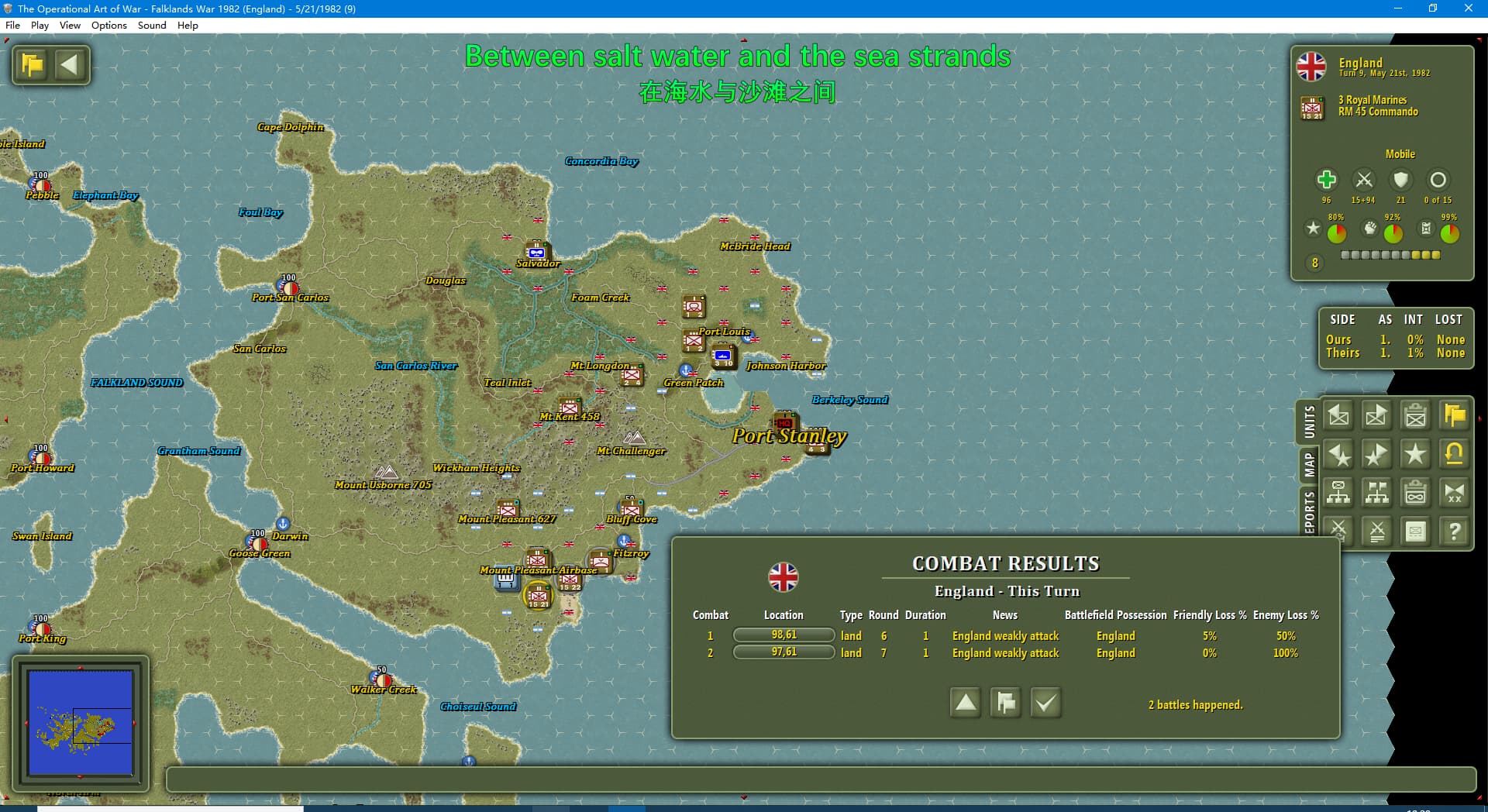This screenshot has height=812, width=1488.
Task: Click the '2 battles happened.' text
Action: point(1195,705)
